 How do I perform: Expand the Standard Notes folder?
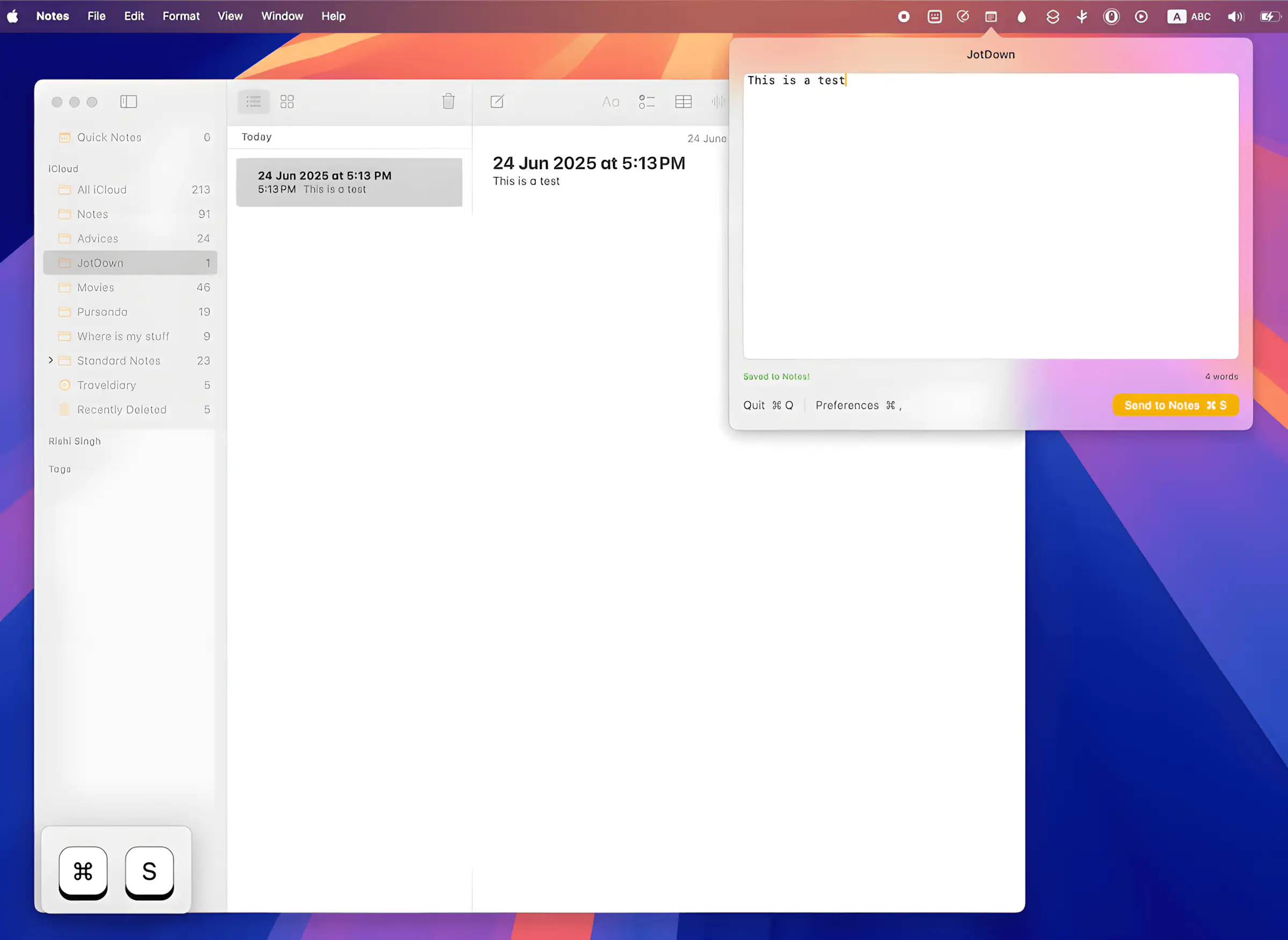click(x=50, y=360)
